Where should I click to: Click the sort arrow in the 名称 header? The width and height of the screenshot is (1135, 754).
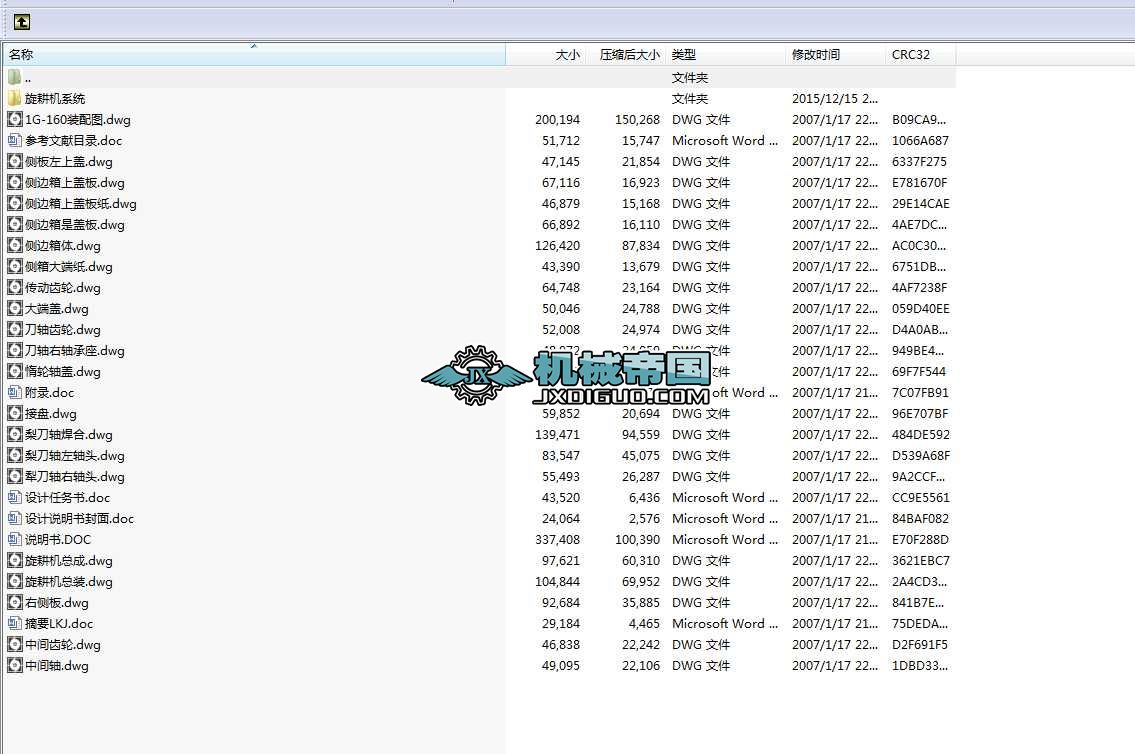(x=255, y=47)
